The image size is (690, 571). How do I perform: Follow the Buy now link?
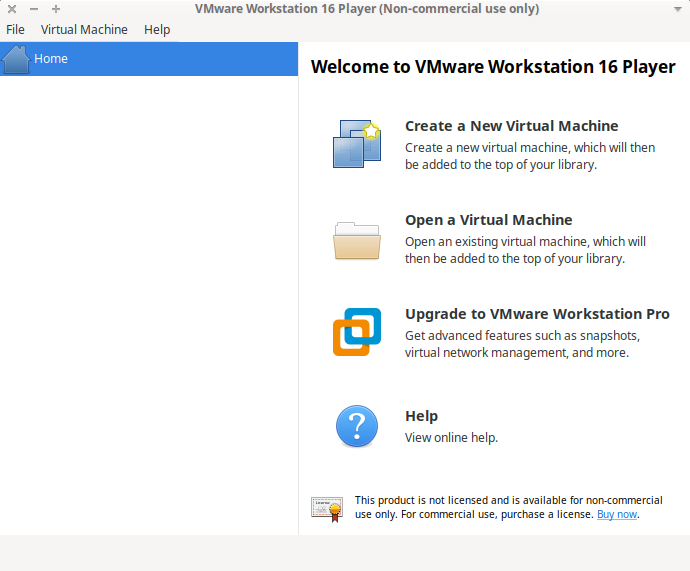[x=617, y=514]
